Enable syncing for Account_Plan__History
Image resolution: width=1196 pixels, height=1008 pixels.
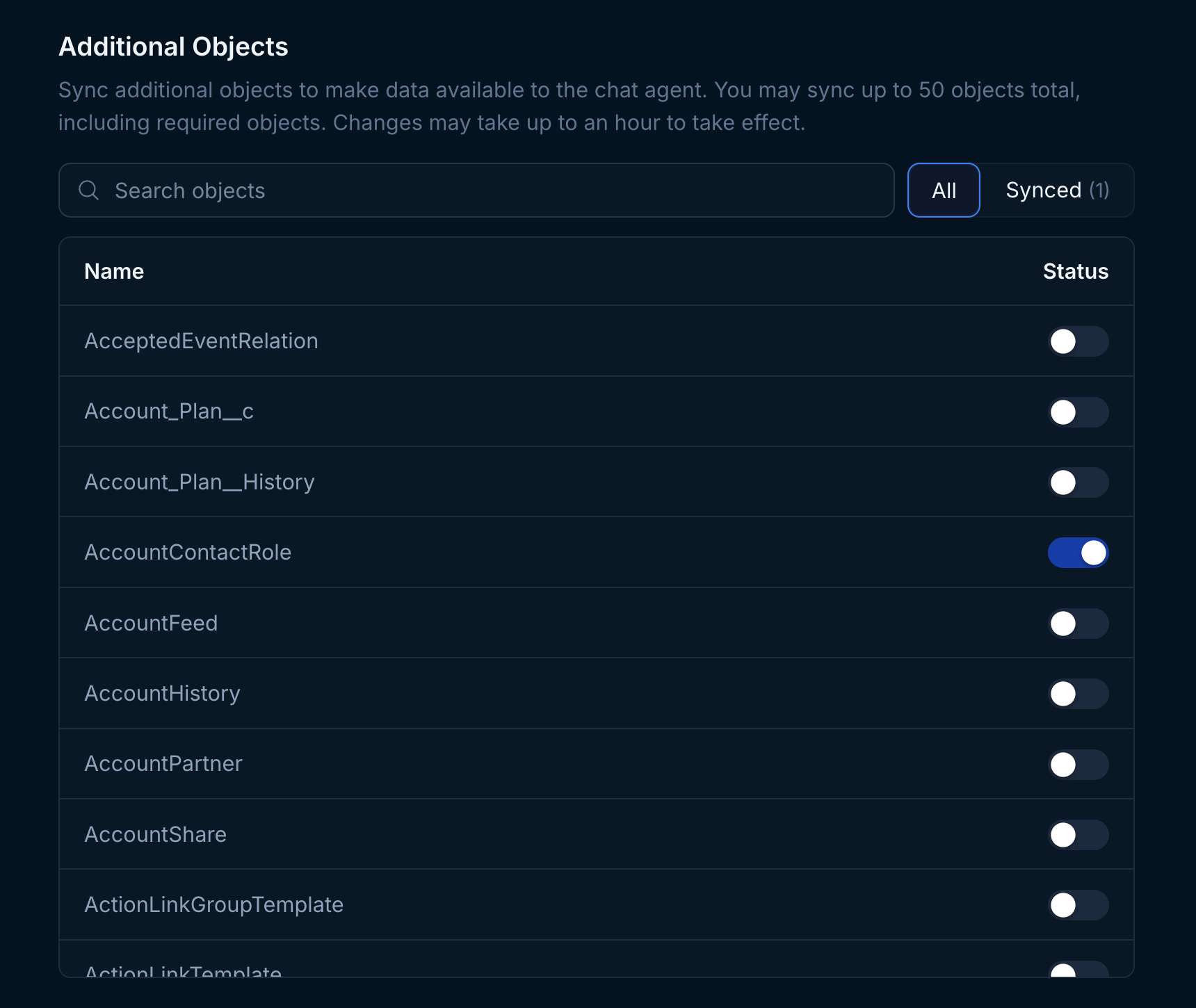click(x=1078, y=482)
